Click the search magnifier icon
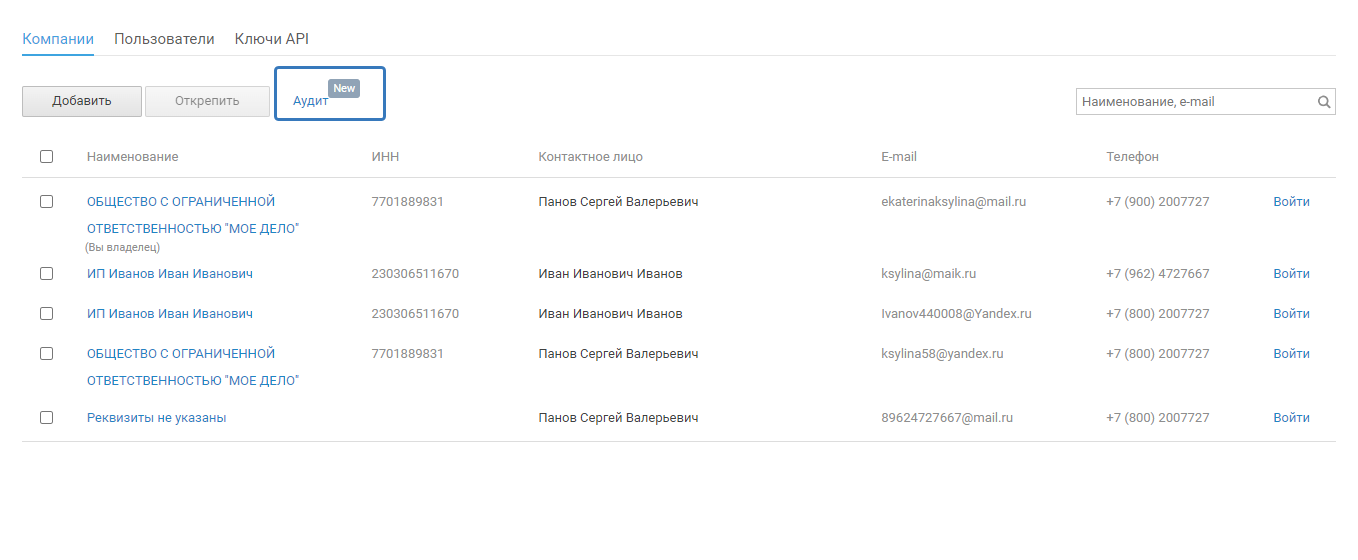 point(1323,102)
